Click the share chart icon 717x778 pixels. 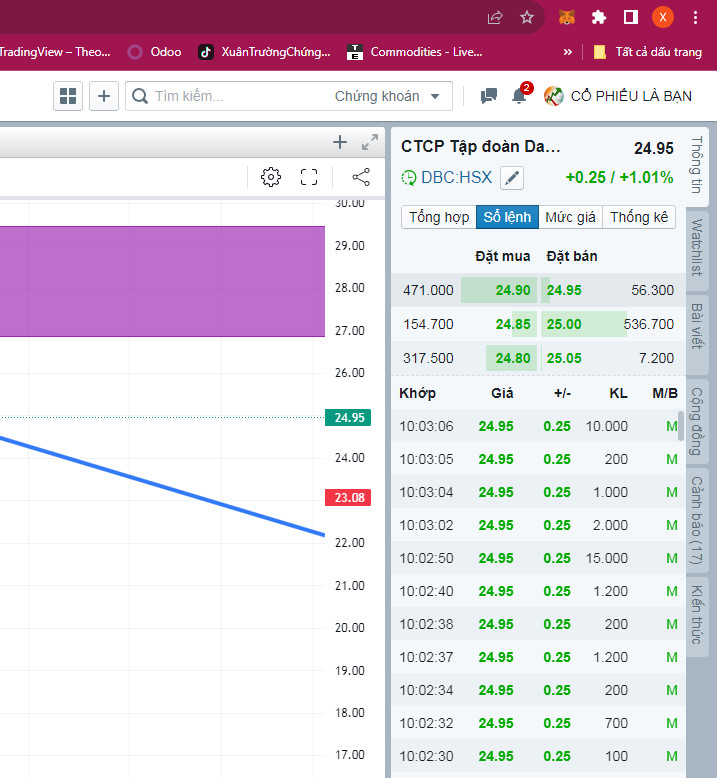point(360,177)
